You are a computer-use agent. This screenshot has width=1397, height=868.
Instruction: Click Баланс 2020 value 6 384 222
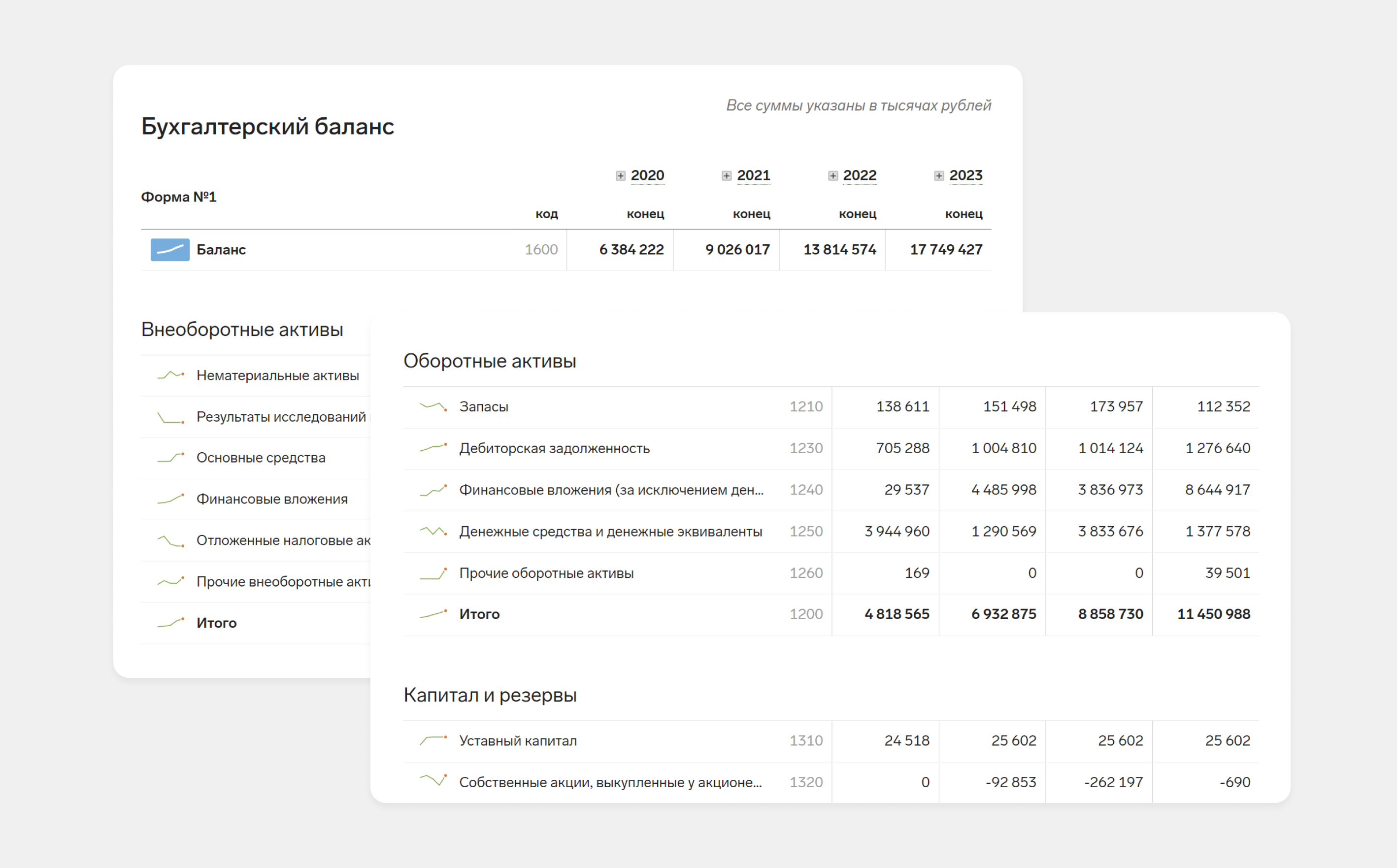[x=632, y=250]
